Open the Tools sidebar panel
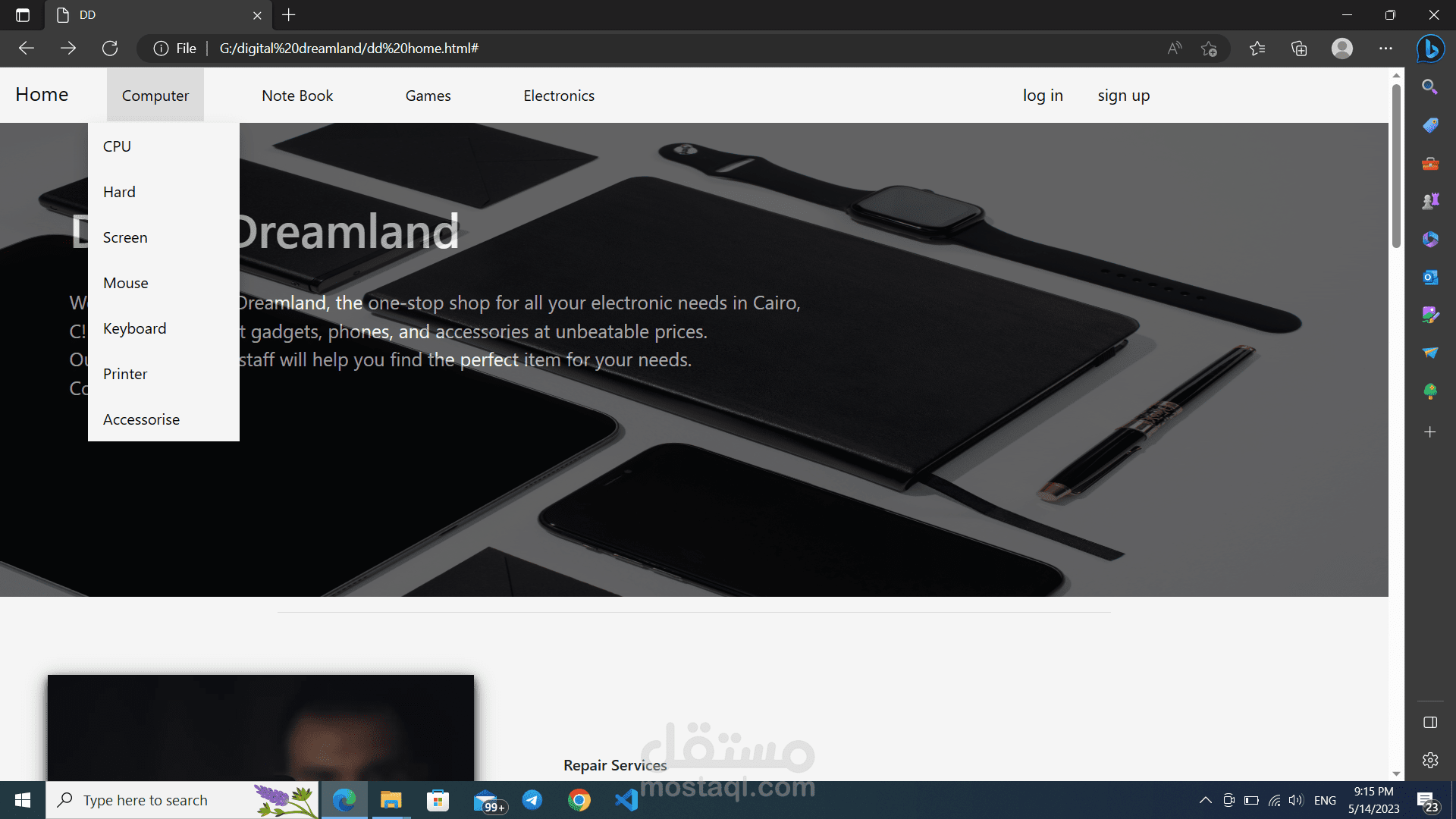 [x=1430, y=163]
